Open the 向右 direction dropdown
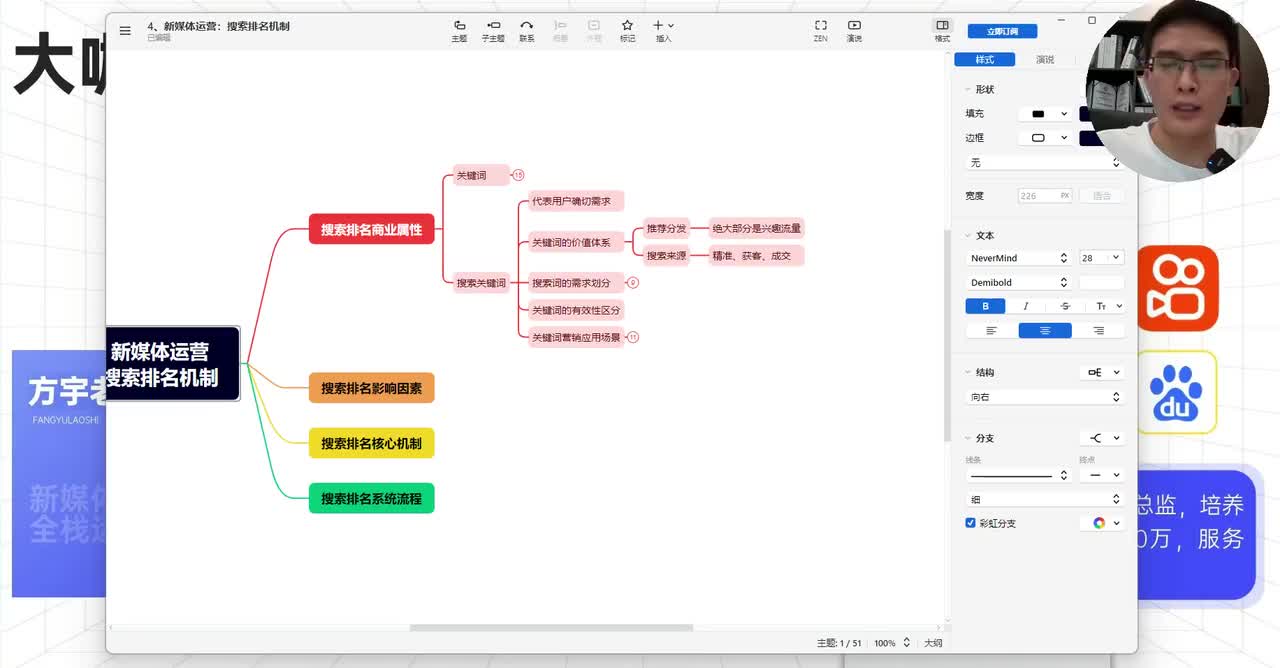The width and height of the screenshot is (1280, 668). click(x=1045, y=397)
